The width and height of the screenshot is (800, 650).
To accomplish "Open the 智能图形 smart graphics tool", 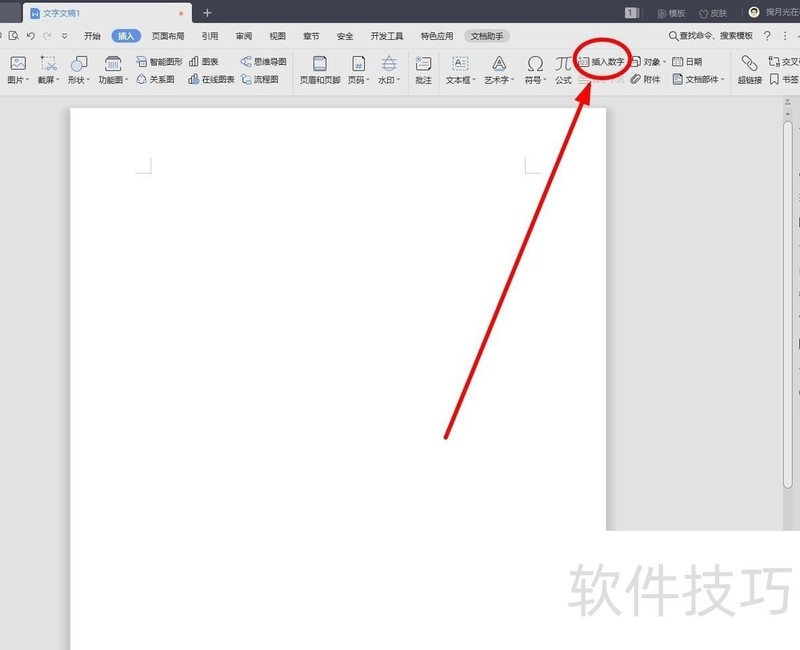I will tap(159, 61).
